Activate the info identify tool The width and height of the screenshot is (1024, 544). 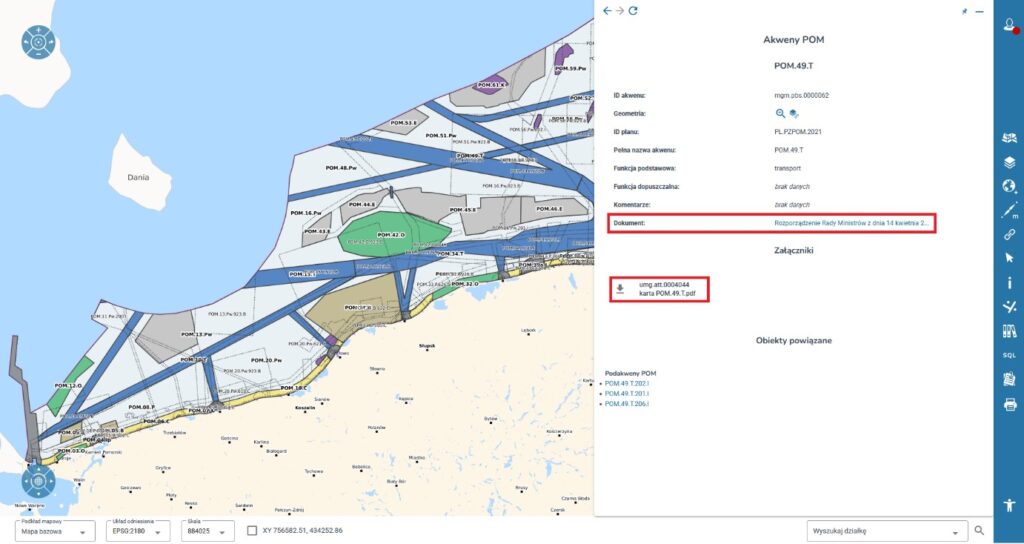tap(1009, 283)
